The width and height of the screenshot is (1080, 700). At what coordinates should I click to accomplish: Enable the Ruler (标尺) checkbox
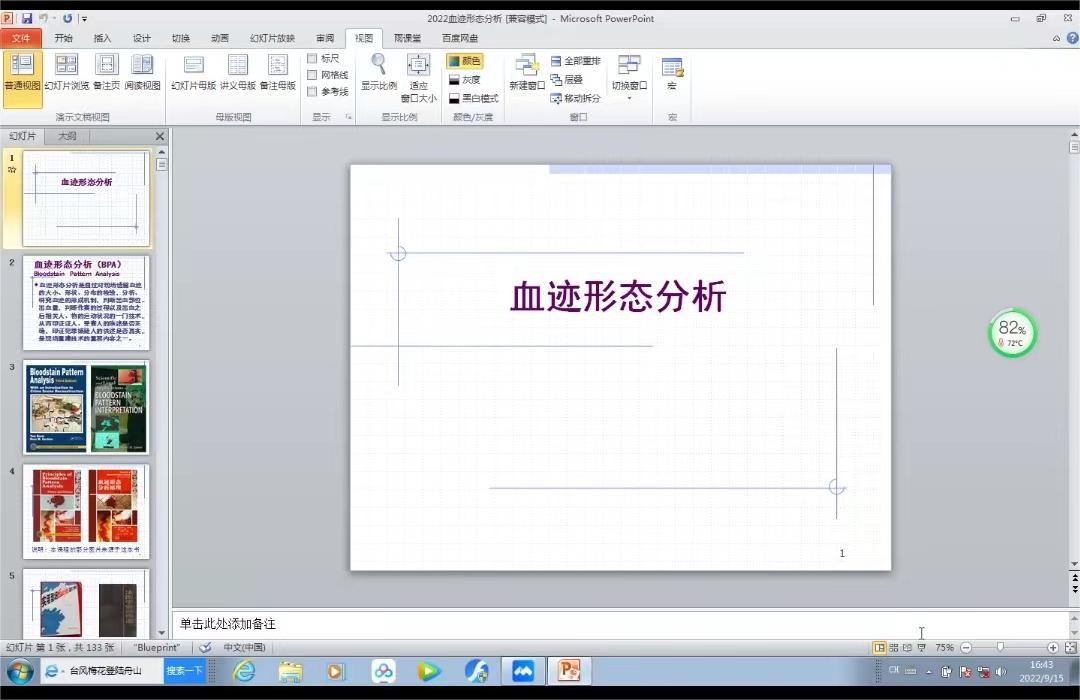pos(313,59)
